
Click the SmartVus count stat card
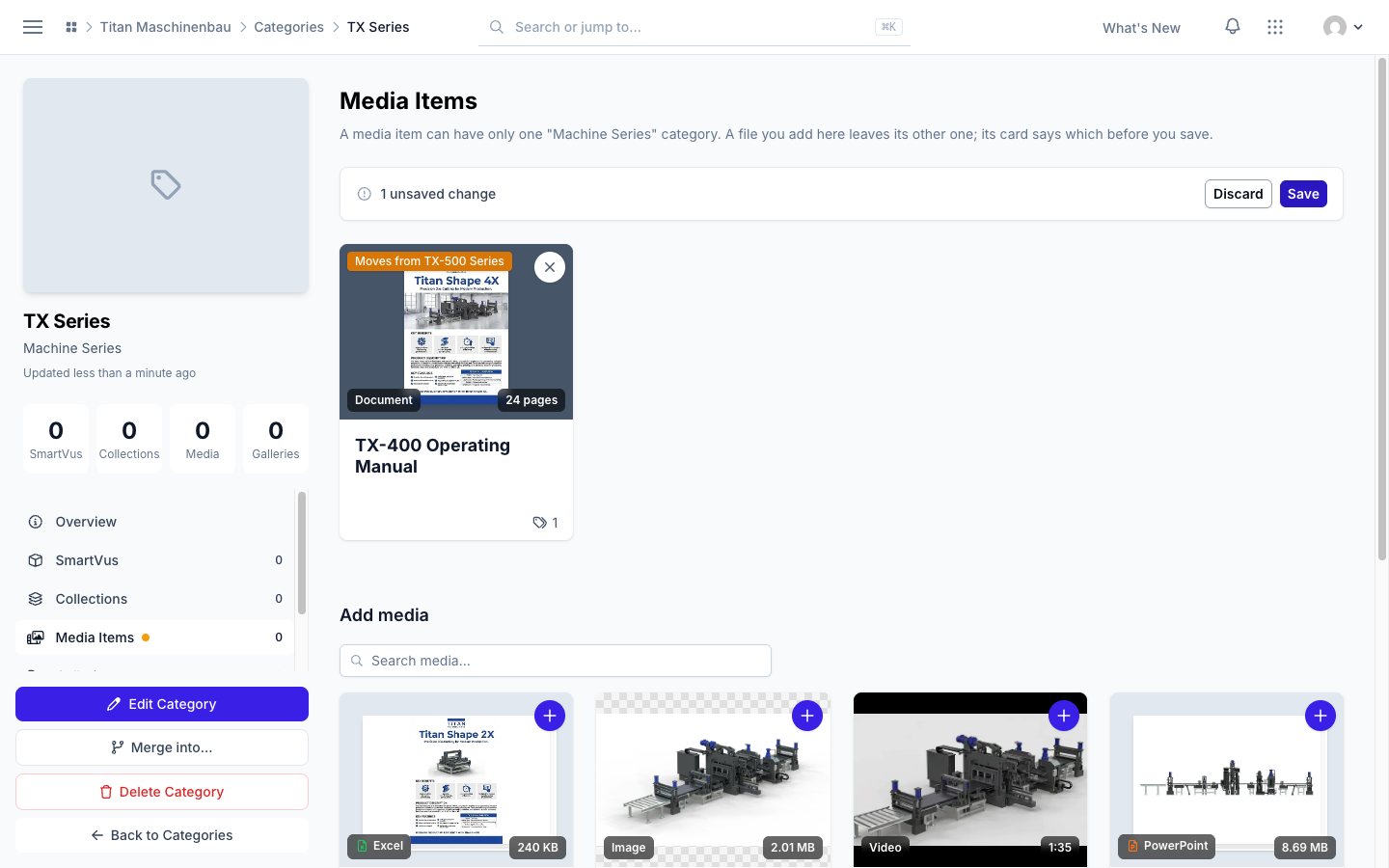tap(56, 439)
